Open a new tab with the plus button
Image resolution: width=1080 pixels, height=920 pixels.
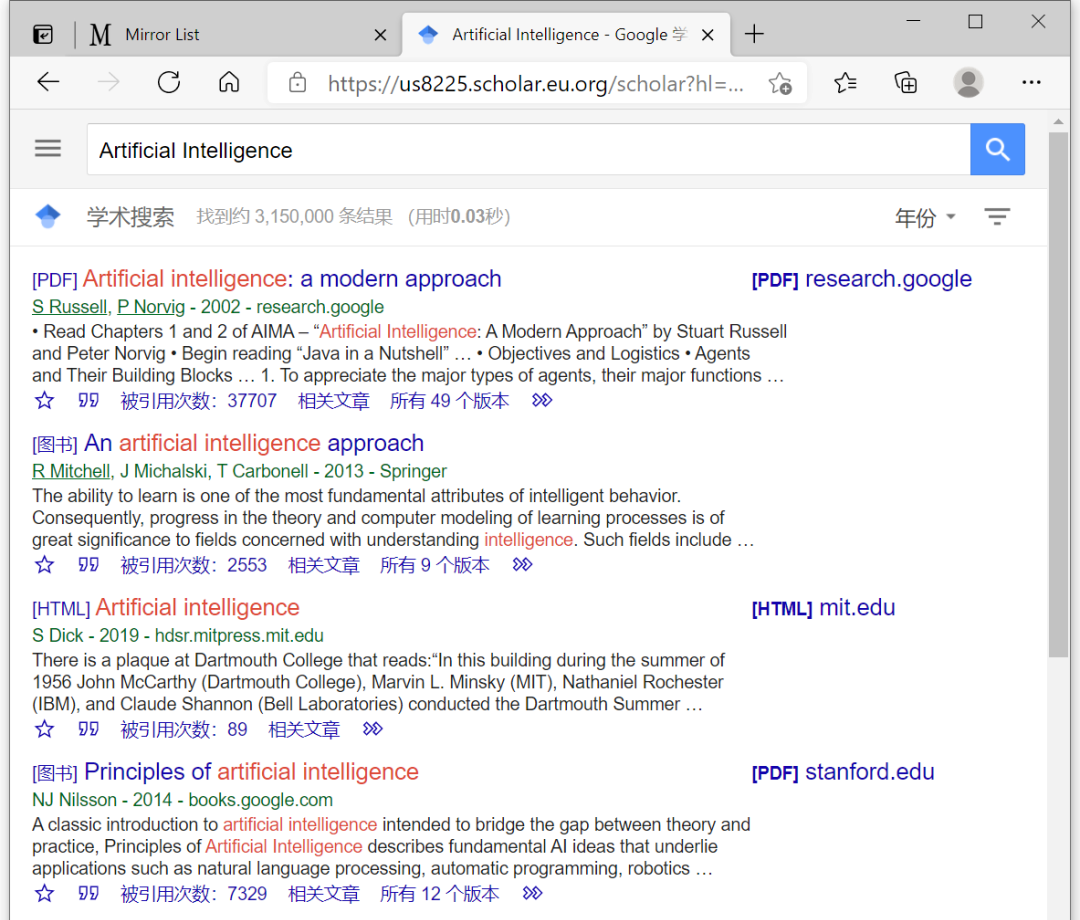coord(754,34)
